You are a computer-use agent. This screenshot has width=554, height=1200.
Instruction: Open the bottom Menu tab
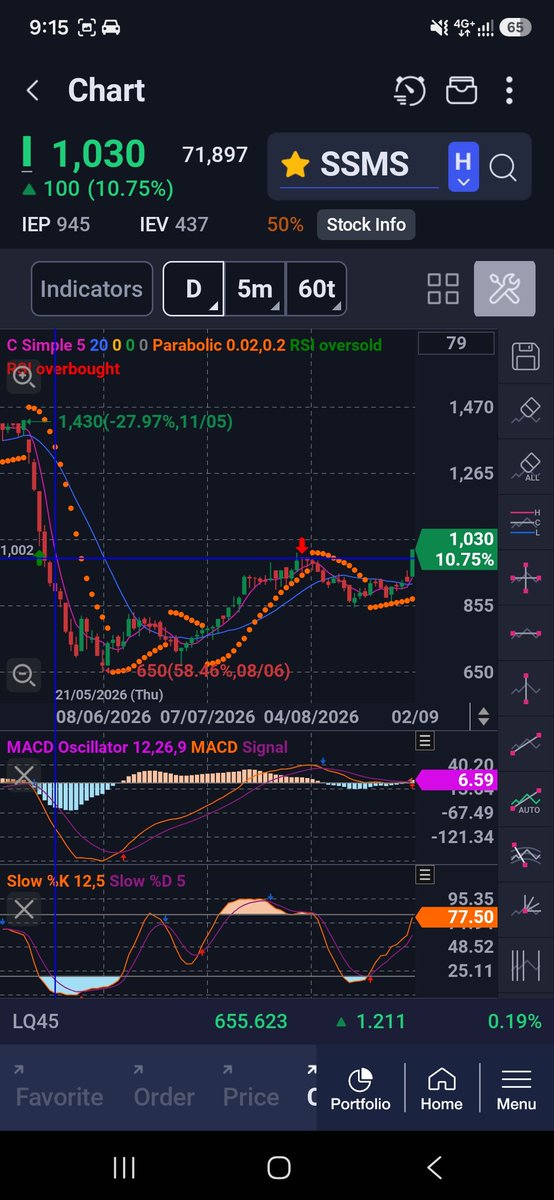[516, 1089]
